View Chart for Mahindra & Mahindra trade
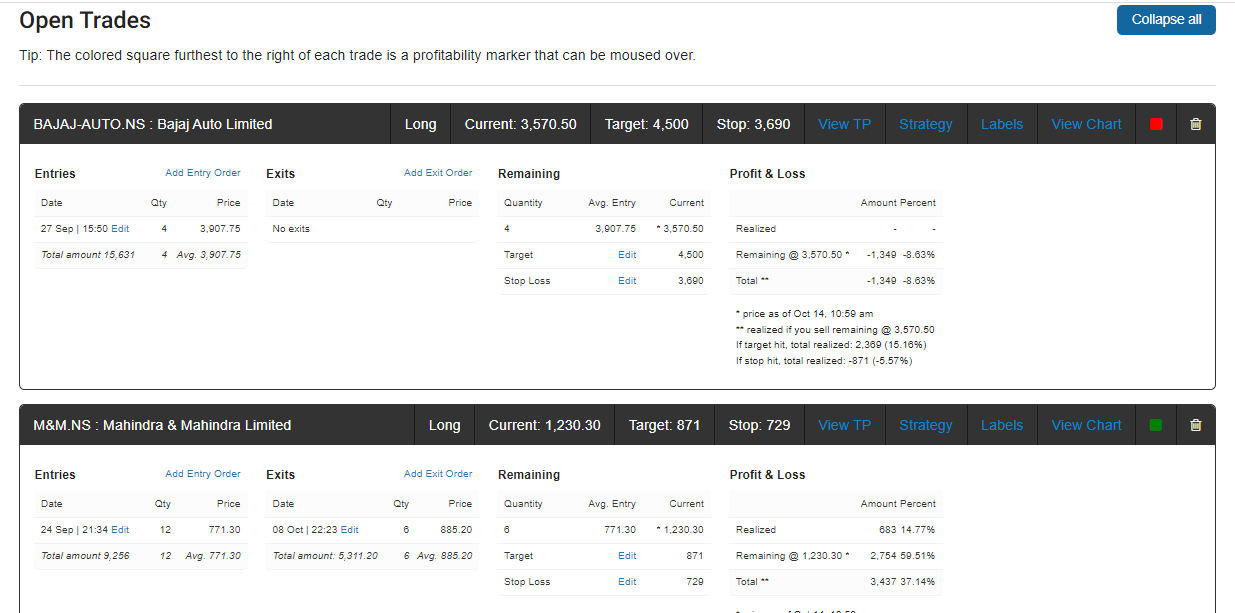The image size is (1235, 613). click(1086, 425)
